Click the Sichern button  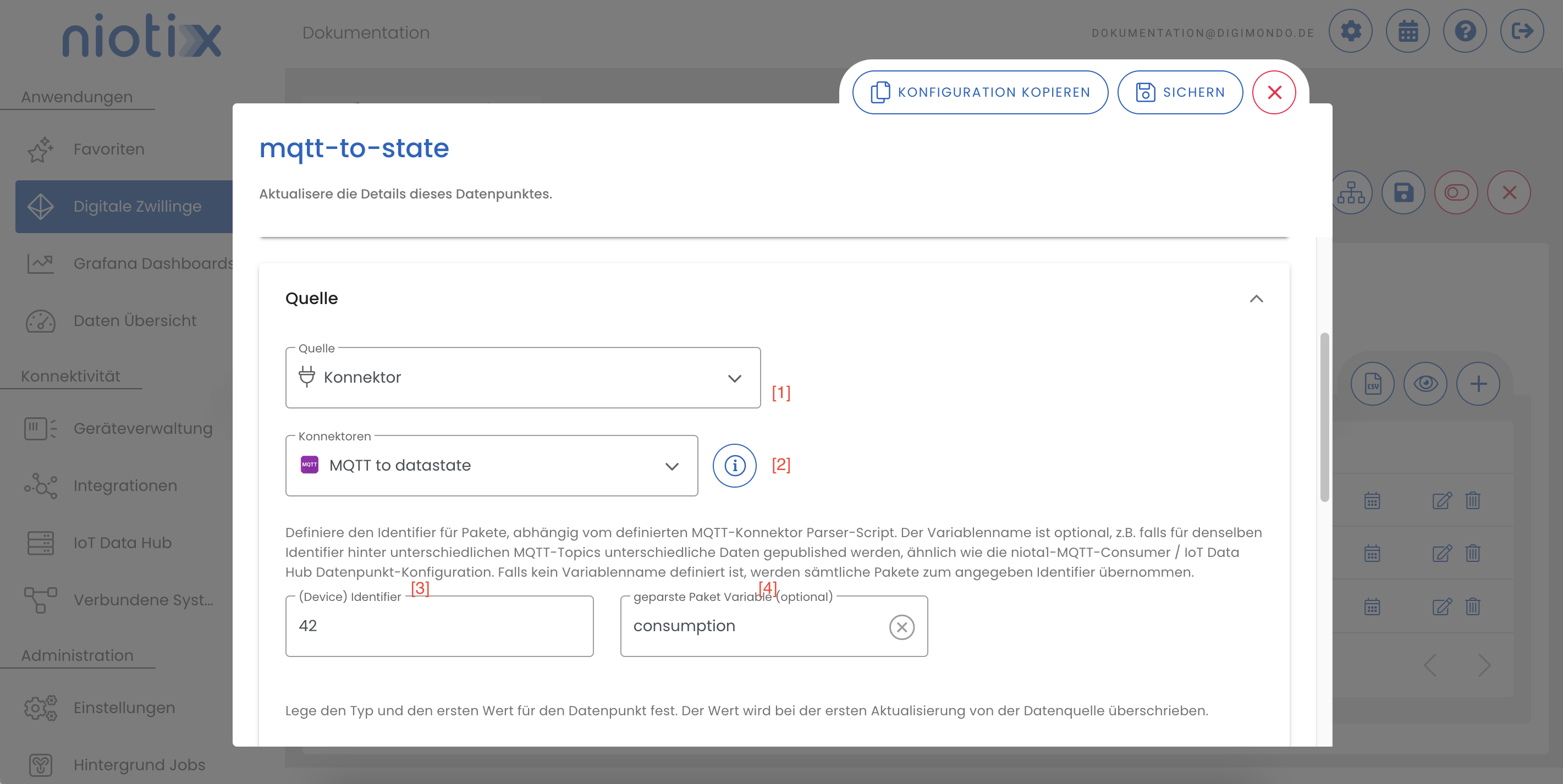(x=1180, y=92)
